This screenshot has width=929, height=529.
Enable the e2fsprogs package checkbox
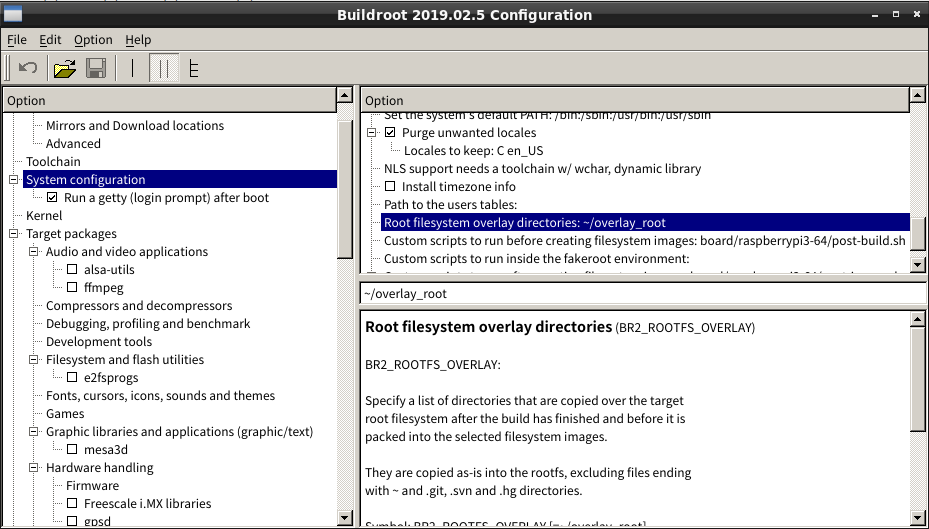pyautogui.click(x=72, y=377)
